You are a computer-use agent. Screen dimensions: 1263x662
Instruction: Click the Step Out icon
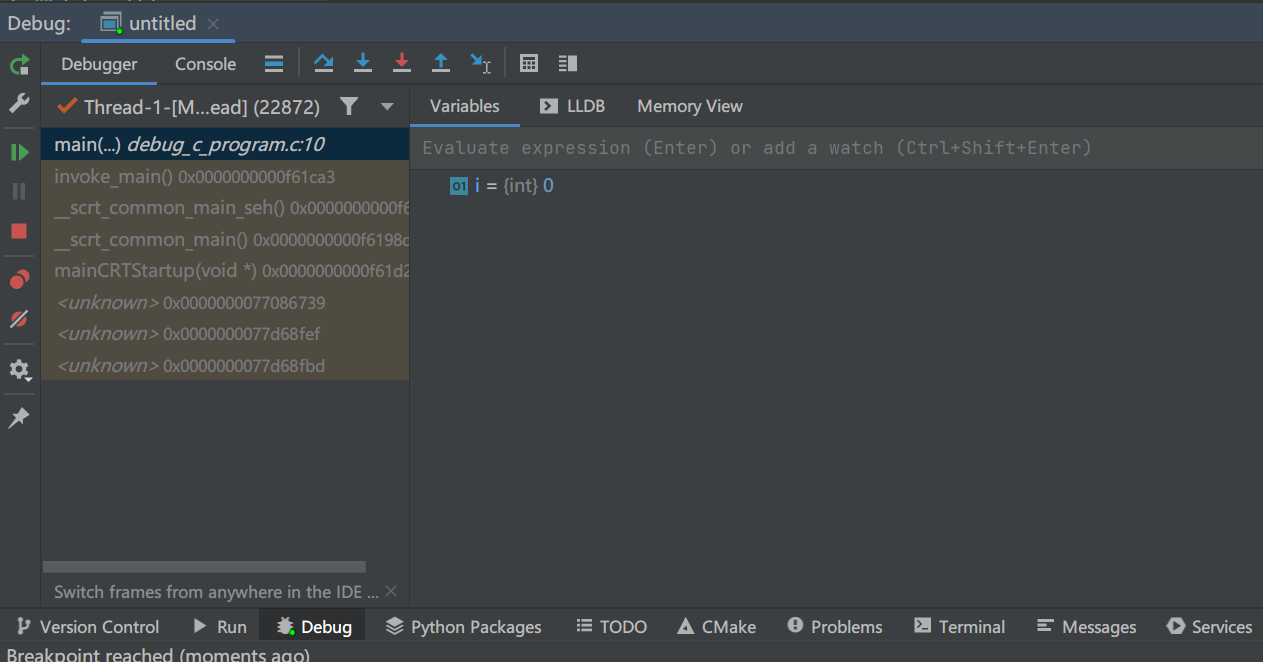coord(441,64)
